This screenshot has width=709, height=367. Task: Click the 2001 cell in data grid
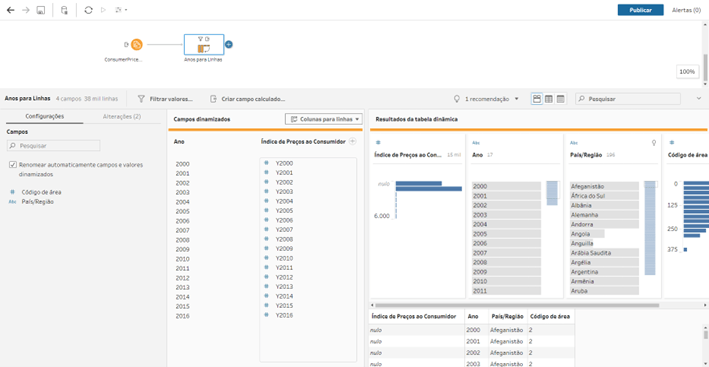tap(476, 342)
